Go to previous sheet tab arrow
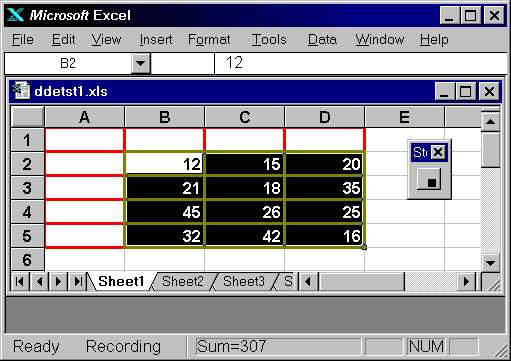The height and width of the screenshot is (361, 511). click(x=39, y=282)
